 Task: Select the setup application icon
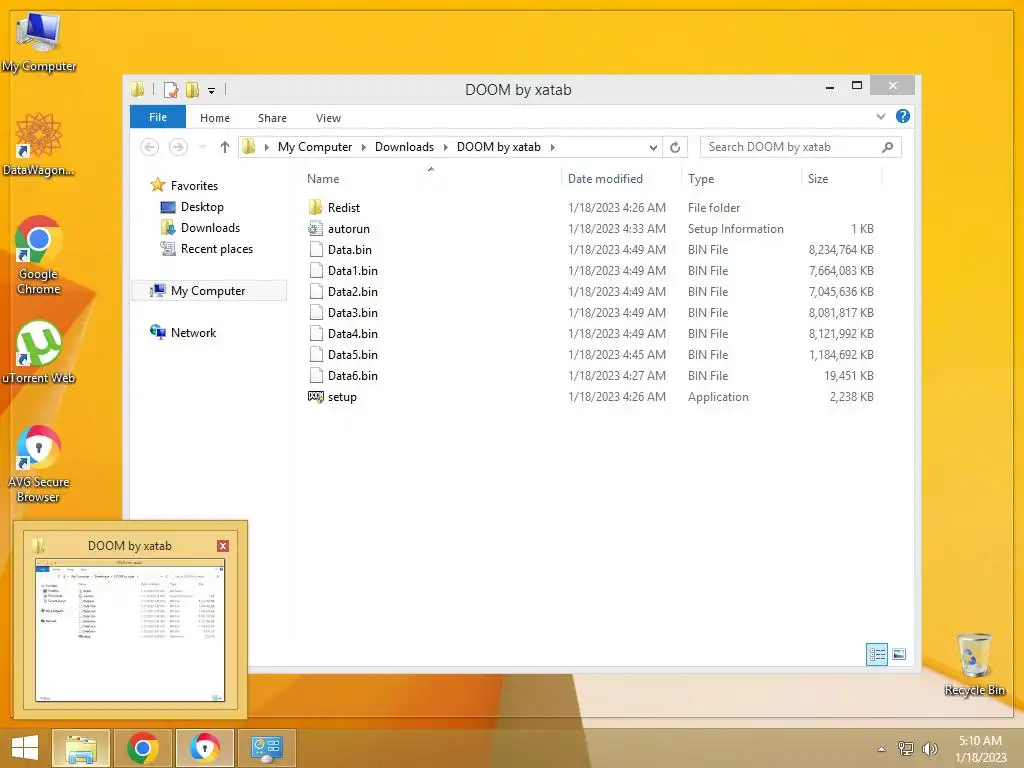[315, 396]
